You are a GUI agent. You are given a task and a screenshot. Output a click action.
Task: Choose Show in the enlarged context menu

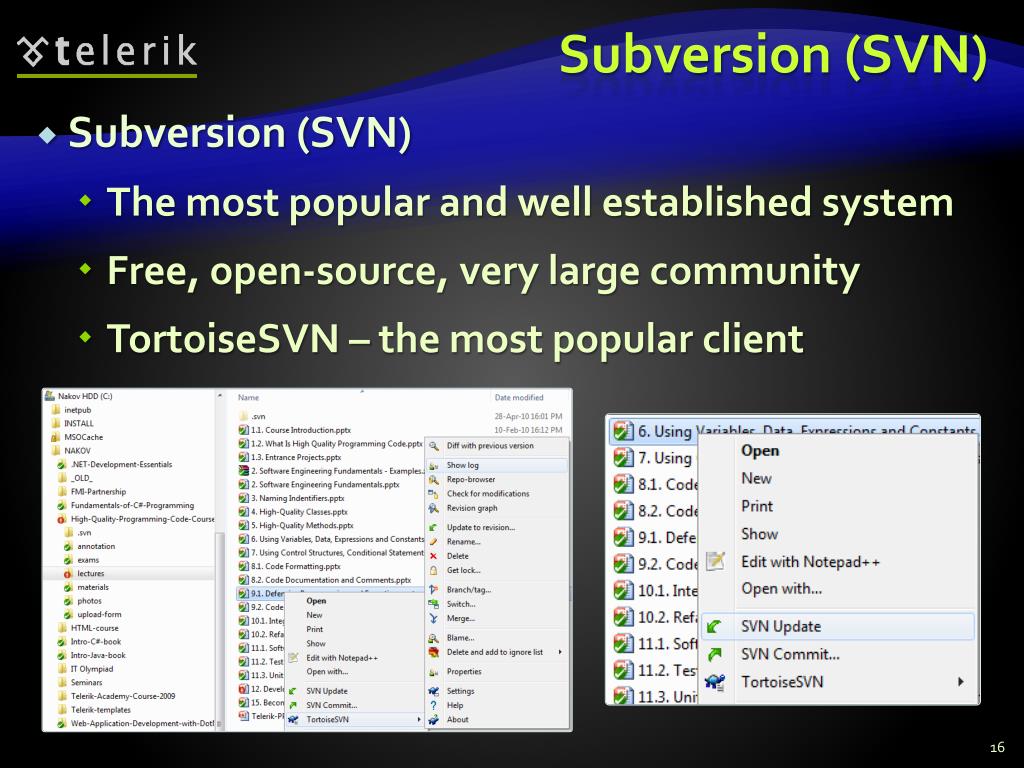tap(760, 534)
